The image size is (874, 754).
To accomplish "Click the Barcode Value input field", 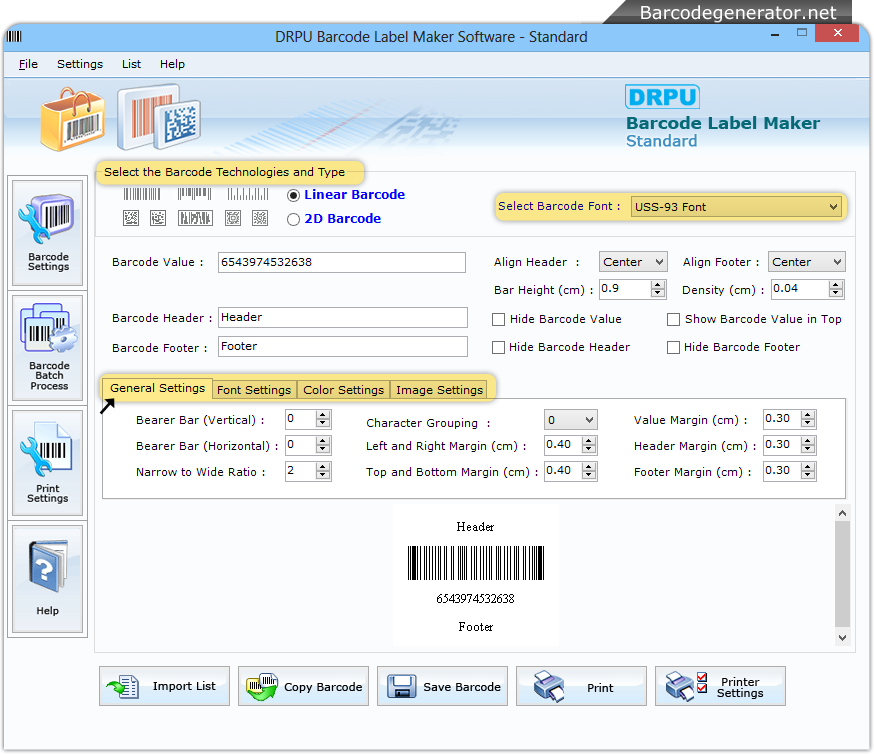I will [x=342, y=262].
